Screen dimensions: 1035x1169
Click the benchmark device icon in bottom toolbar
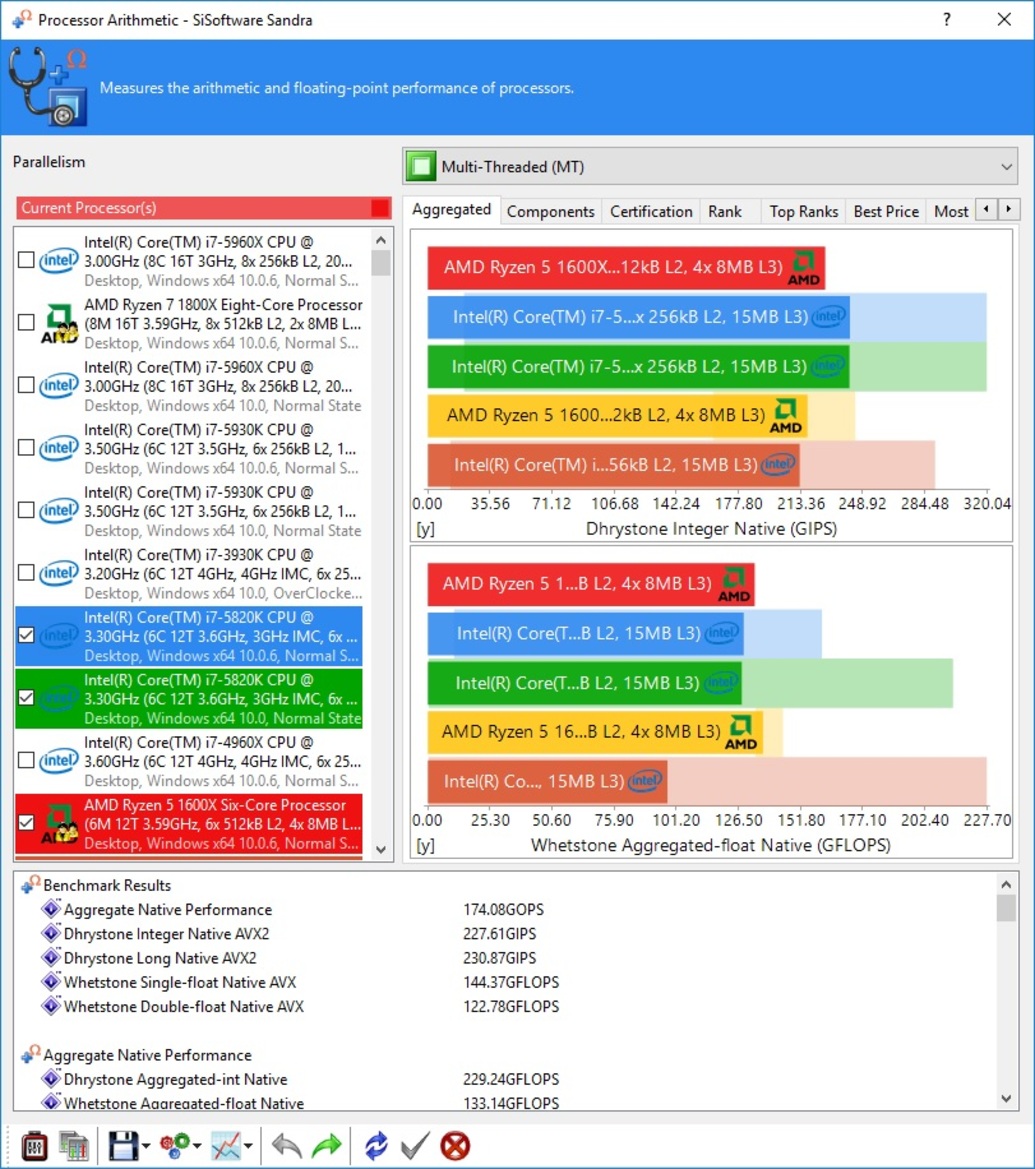[34, 1146]
